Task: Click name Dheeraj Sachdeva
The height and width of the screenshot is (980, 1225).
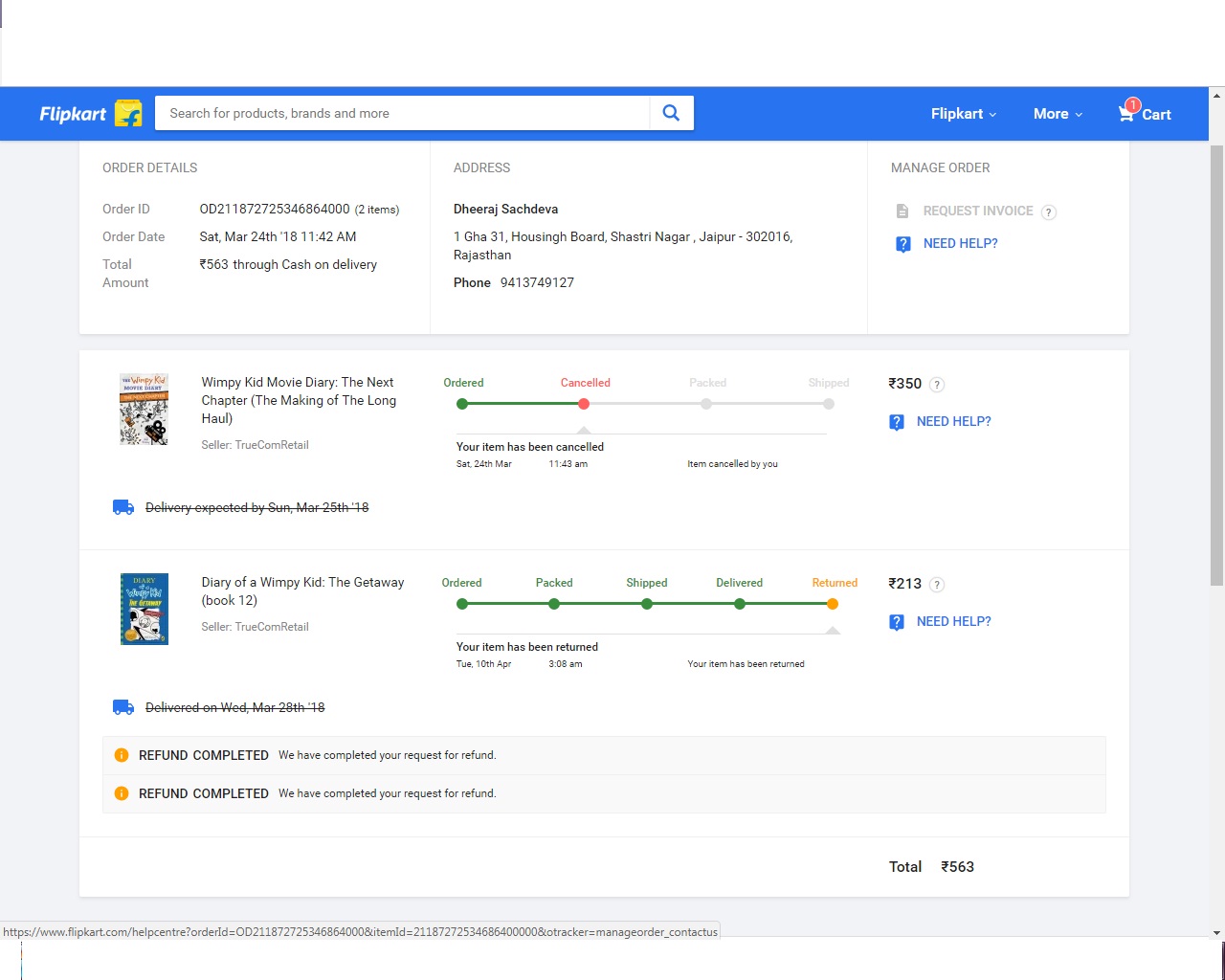Action: [x=505, y=209]
